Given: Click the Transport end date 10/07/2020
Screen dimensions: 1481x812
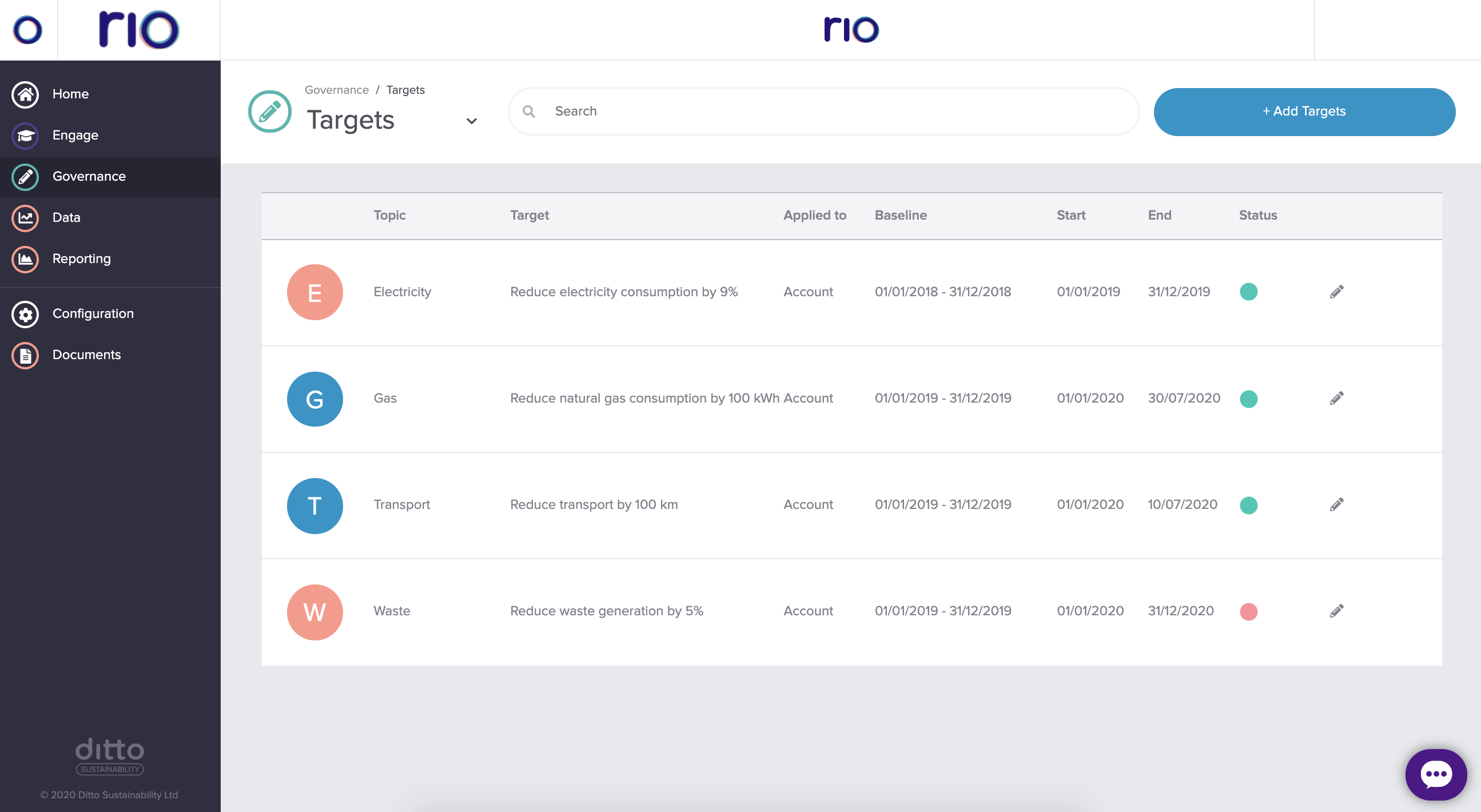Looking at the screenshot, I should [x=1182, y=505].
